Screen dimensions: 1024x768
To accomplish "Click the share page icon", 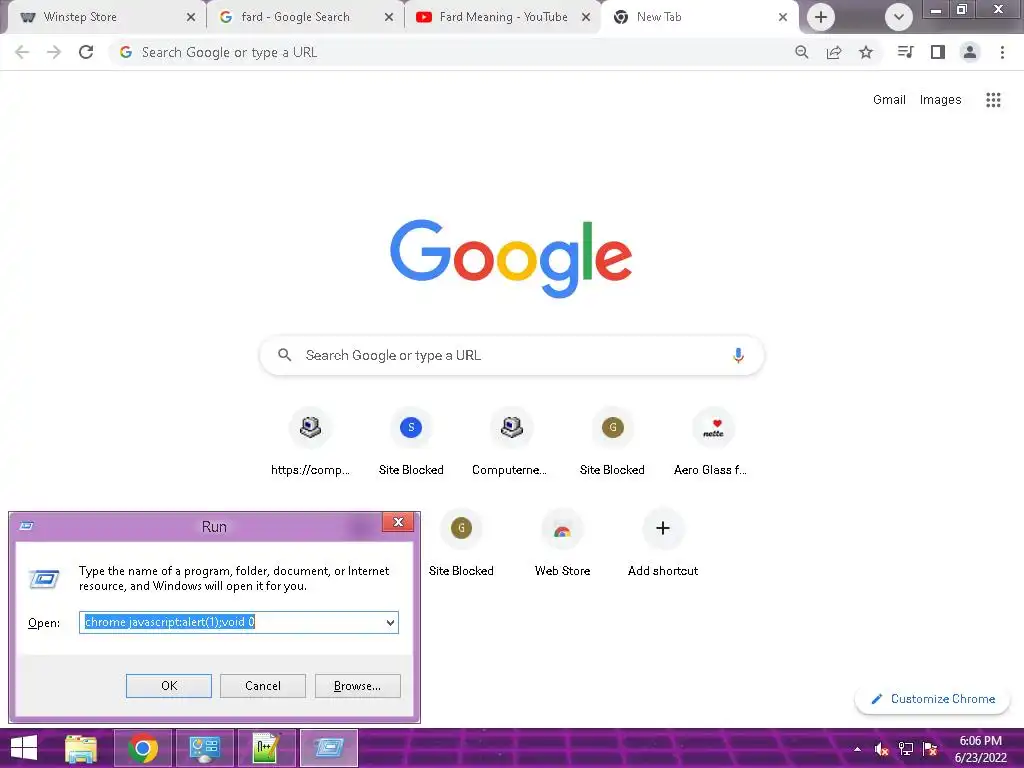I will pos(833,52).
